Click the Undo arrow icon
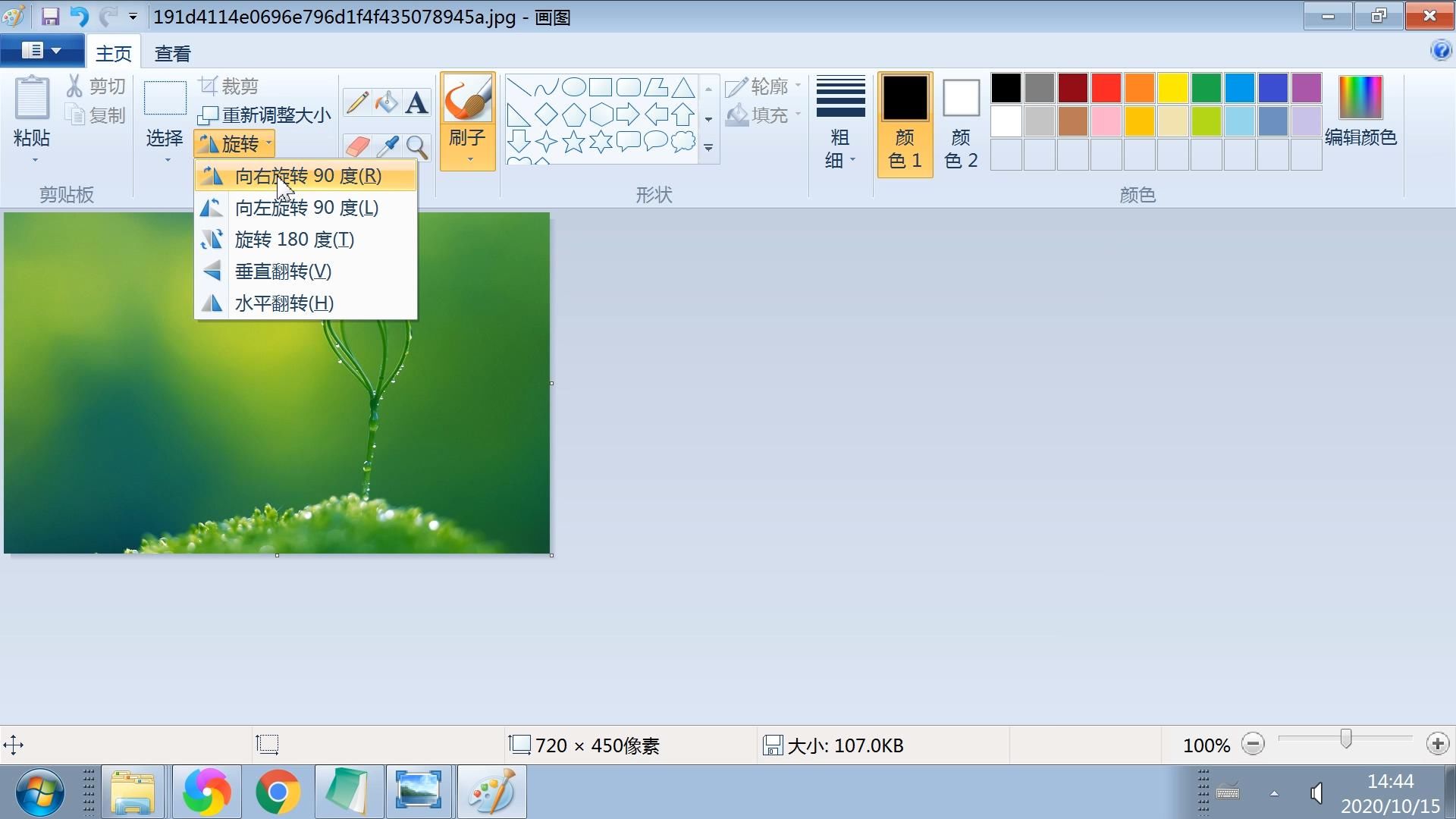The width and height of the screenshot is (1456, 819). 79,17
